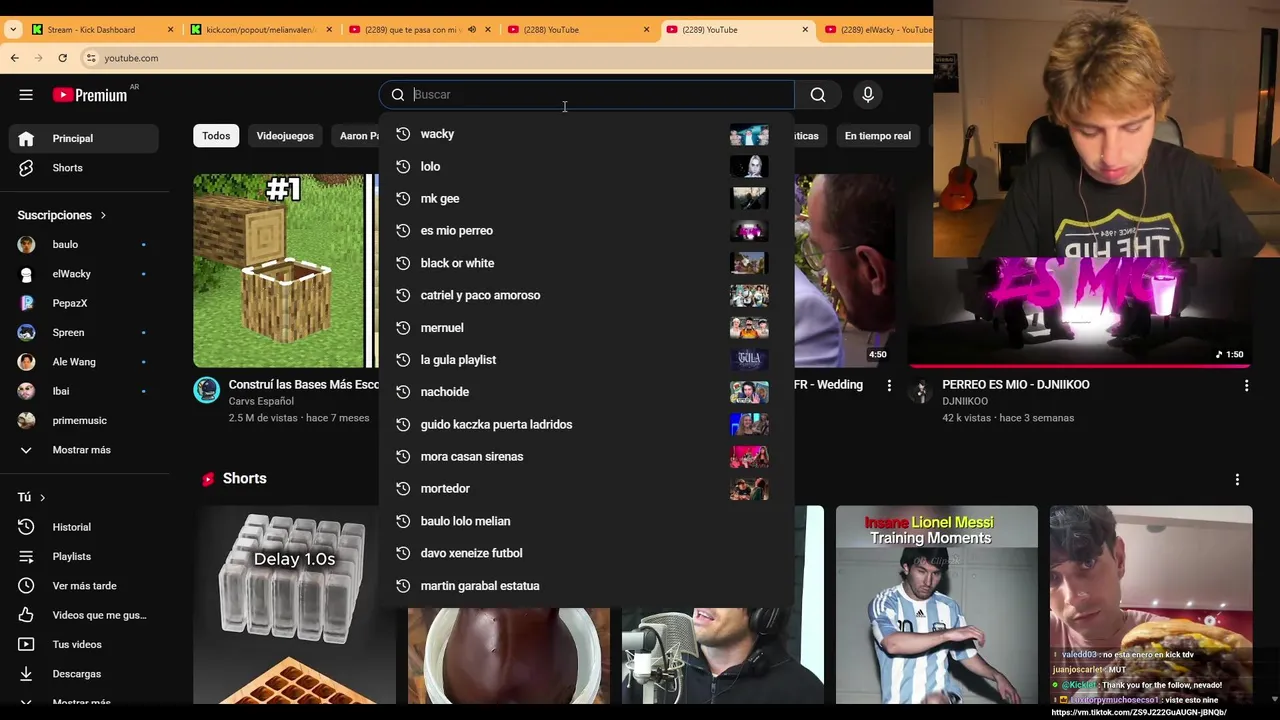Viewport: 1280px width, 720px height.
Task: Switch to elWacky - YouTube tab
Action: (876, 30)
